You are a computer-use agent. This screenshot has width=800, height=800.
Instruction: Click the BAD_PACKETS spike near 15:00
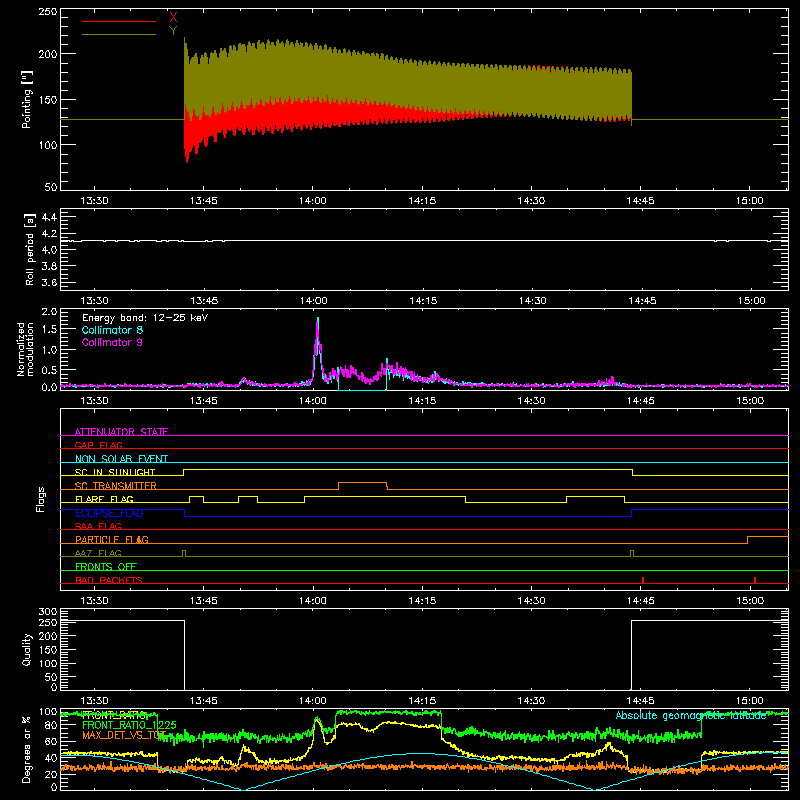tap(755, 580)
